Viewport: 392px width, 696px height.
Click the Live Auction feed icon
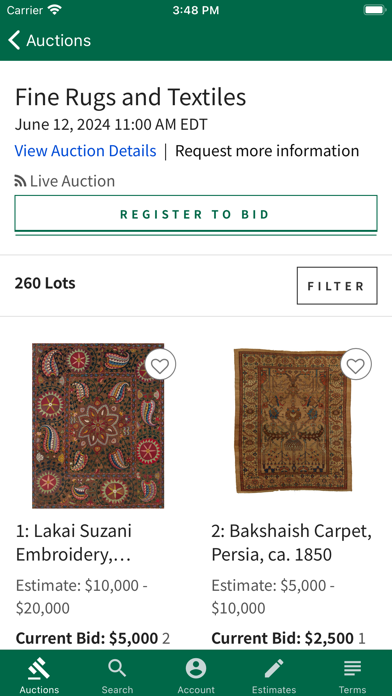pyautogui.click(x=20, y=181)
